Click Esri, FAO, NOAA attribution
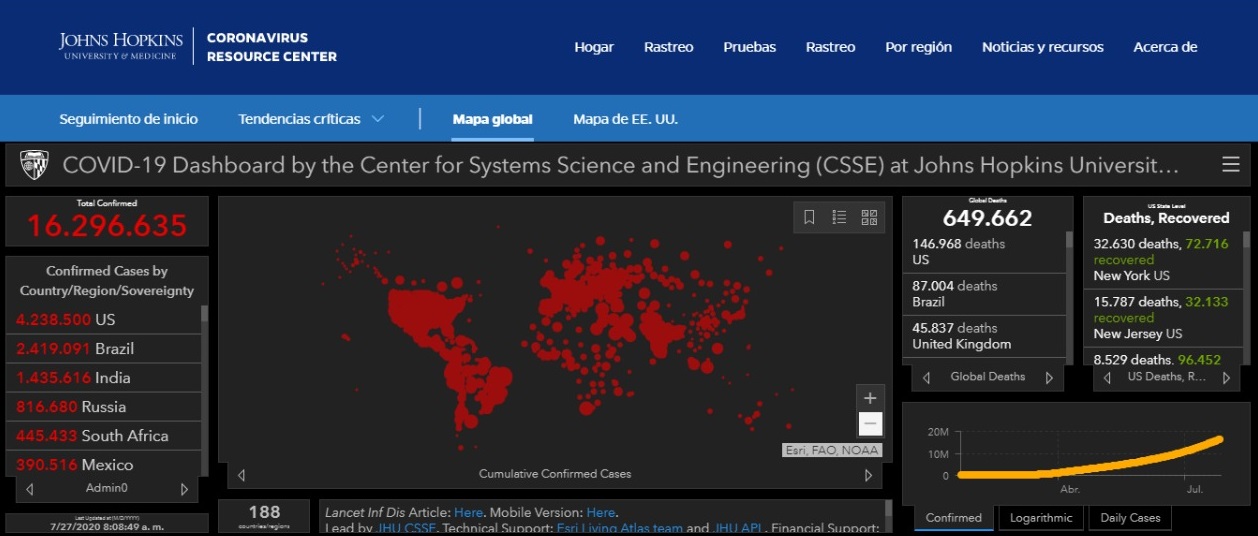Image resolution: width=1258 pixels, height=536 pixels. click(x=832, y=450)
